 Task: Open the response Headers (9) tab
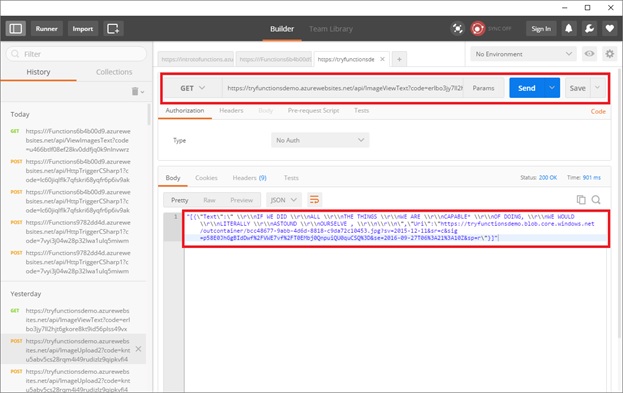click(x=249, y=178)
